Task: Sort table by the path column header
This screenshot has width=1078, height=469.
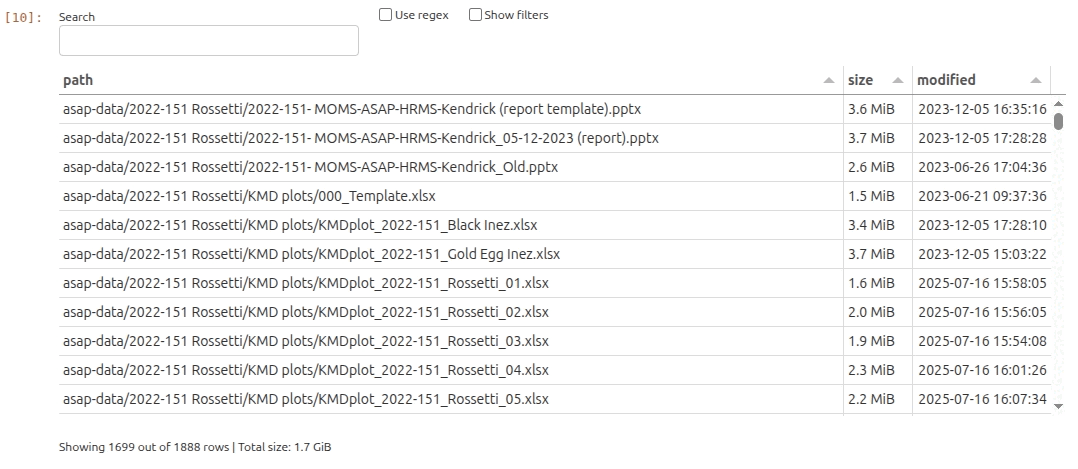Action: pos(78,80)
